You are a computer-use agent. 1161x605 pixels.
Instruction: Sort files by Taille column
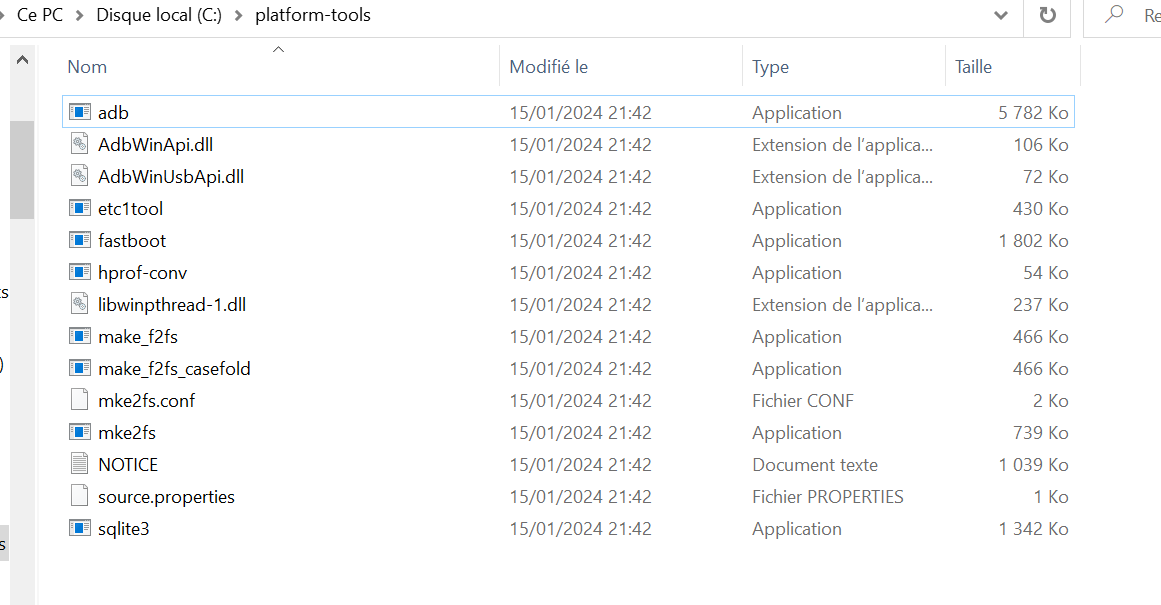tap(973, 67)
